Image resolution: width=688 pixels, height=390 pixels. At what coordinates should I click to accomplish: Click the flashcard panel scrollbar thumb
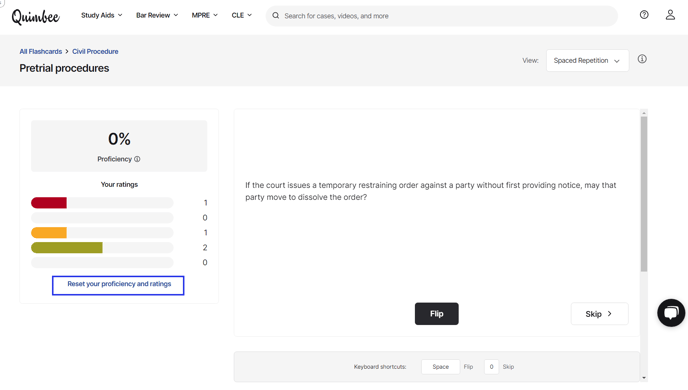pos(644,194)
